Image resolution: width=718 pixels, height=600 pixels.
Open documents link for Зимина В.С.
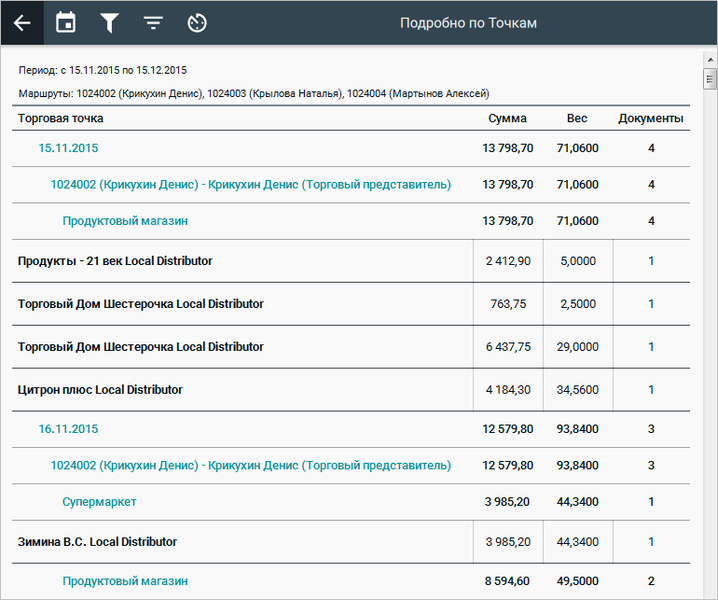click(651, 542)
